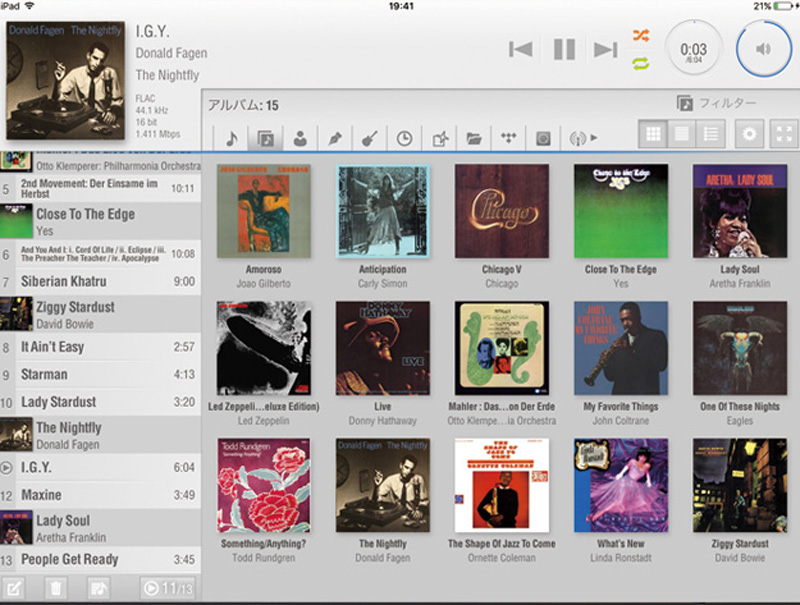
Task: Expand more tabs arrow beside radio icon
Action: click(x=593, y=137)
